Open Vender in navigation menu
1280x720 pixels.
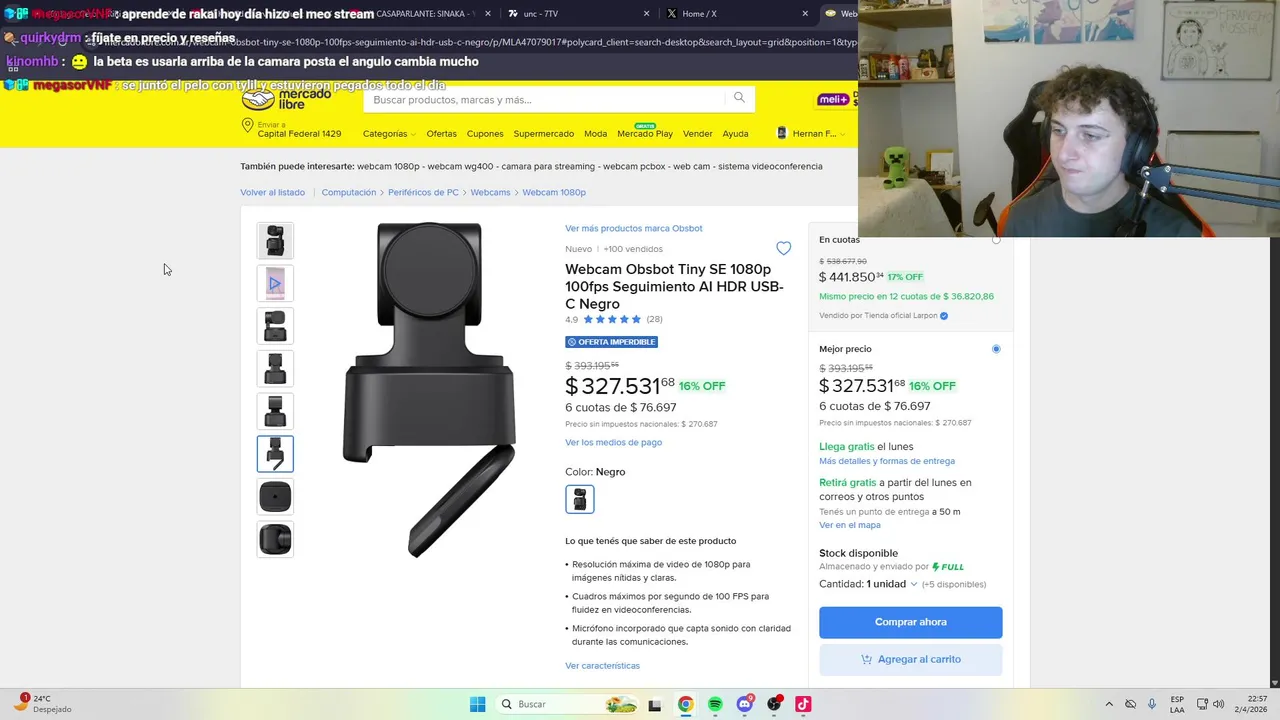(x=697, y=133)
